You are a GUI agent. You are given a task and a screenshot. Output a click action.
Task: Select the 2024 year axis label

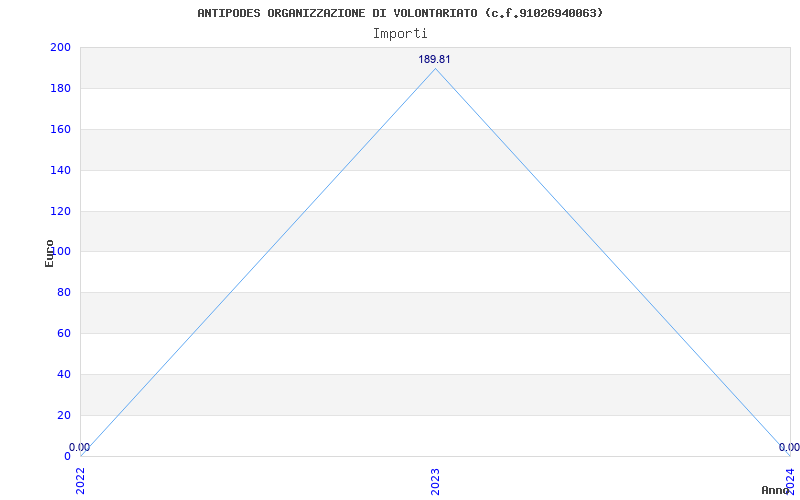point(790,482)
